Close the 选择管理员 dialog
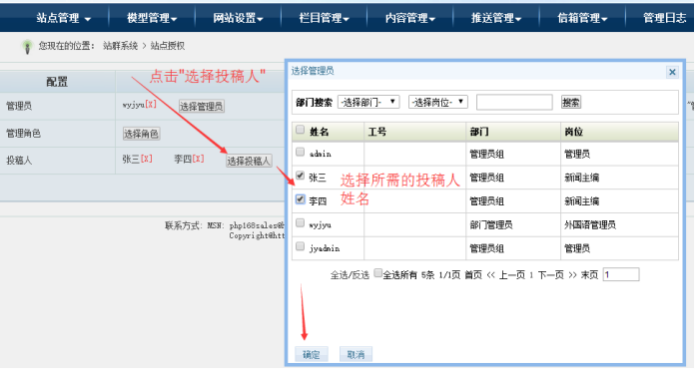Viewport: 698px width, 372px height. [x=672, y=72]
